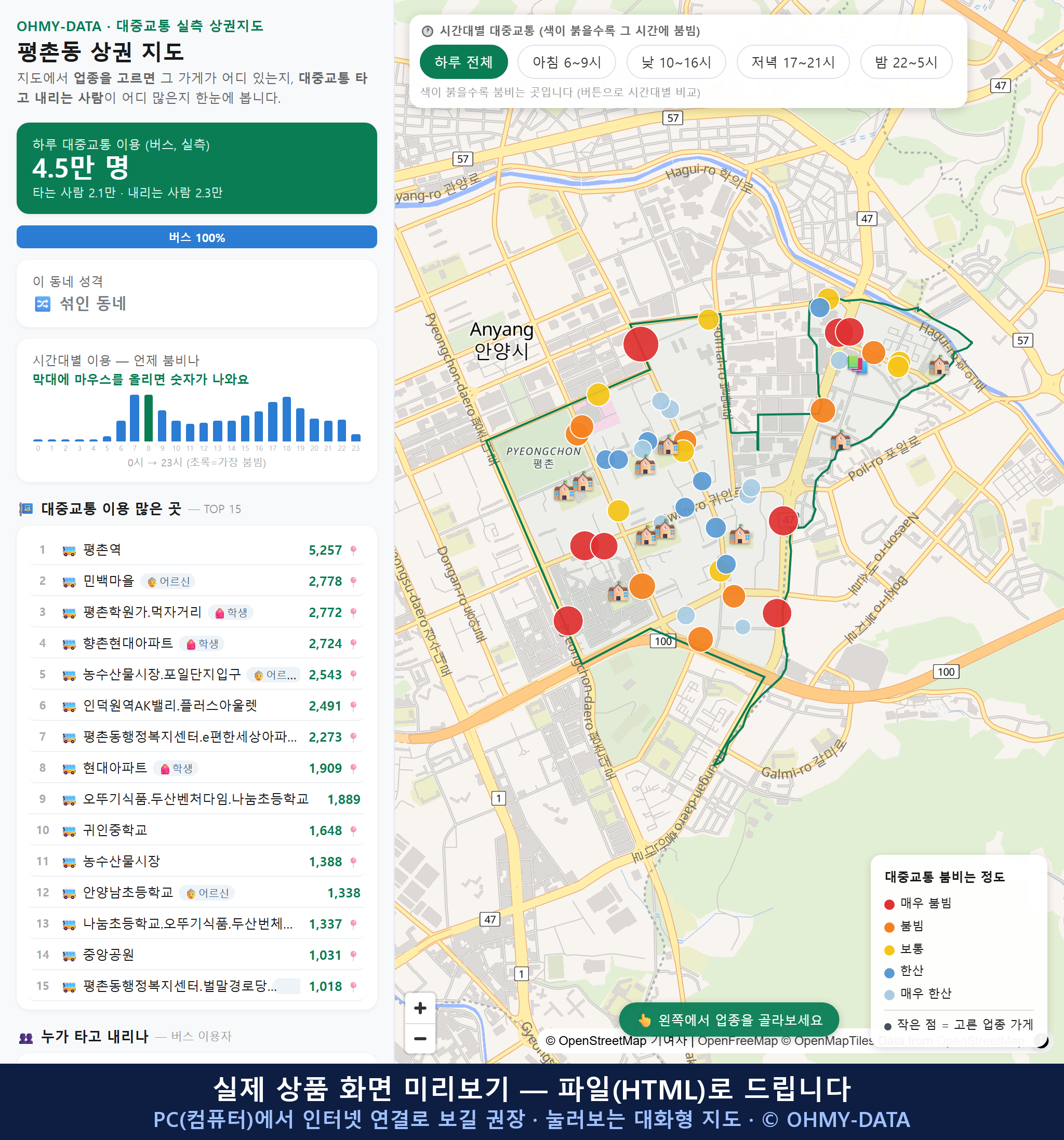Click the light blue 매우 한산 legend swatch
Image resolution: width=1064 pixels, height=1140 pixels.
pos(889,995)
